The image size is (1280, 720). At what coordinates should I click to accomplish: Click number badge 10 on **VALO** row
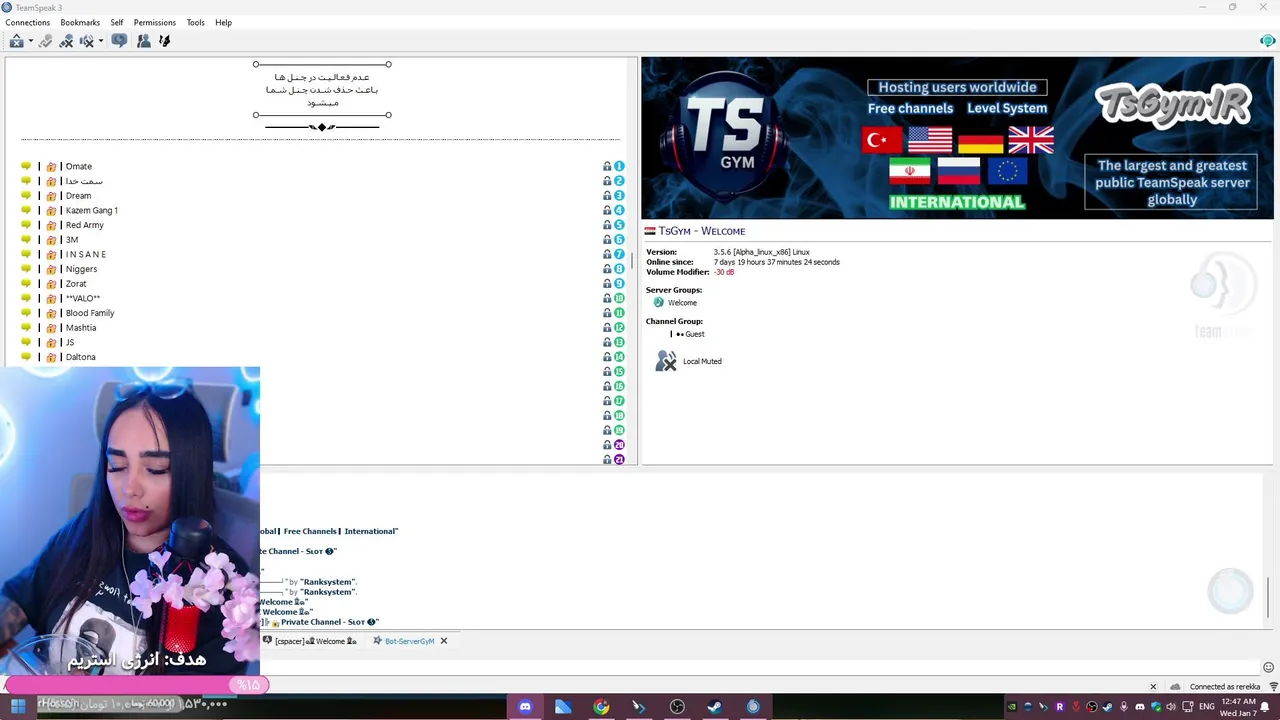click(x=619, y=298)
